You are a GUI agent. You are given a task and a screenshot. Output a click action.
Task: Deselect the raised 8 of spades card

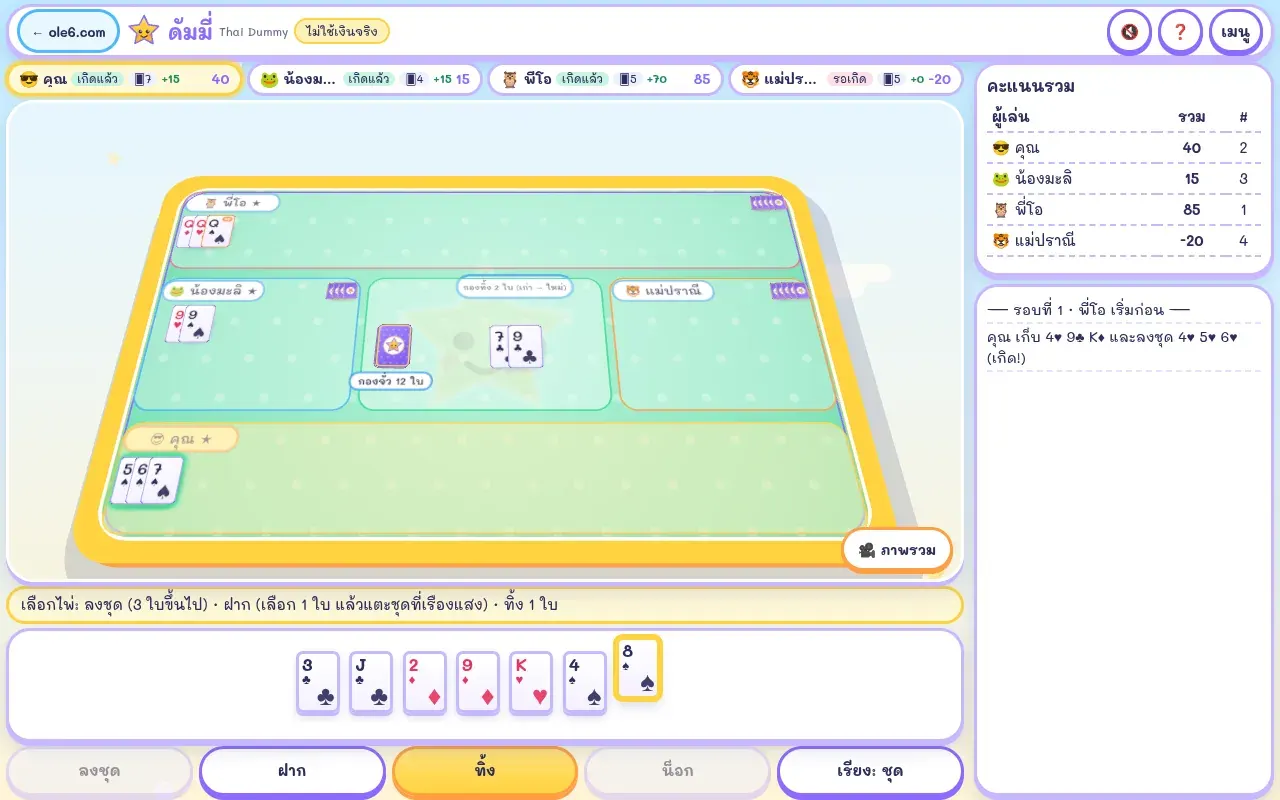coord(638,667)
